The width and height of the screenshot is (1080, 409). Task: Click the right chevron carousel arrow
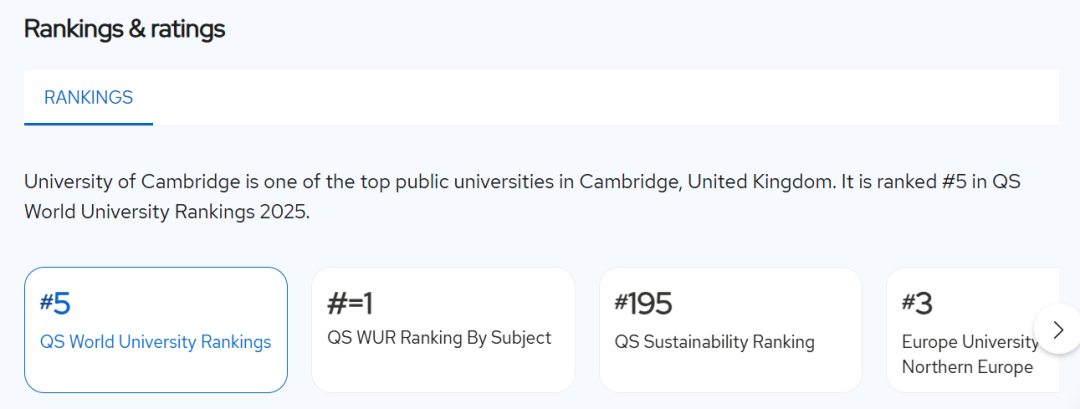(1058, 330)
